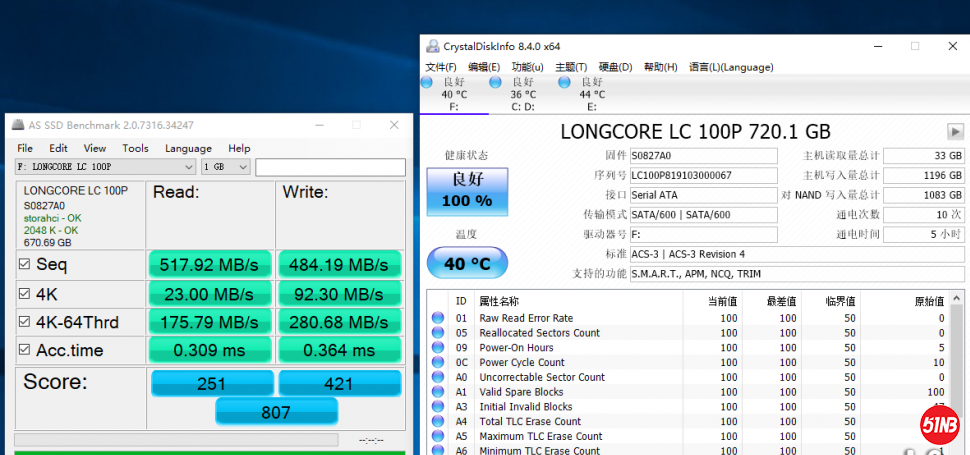Click status orb for Raw Read Error Rate
Viewport: 970px width, 455px height.
(437, 318)
